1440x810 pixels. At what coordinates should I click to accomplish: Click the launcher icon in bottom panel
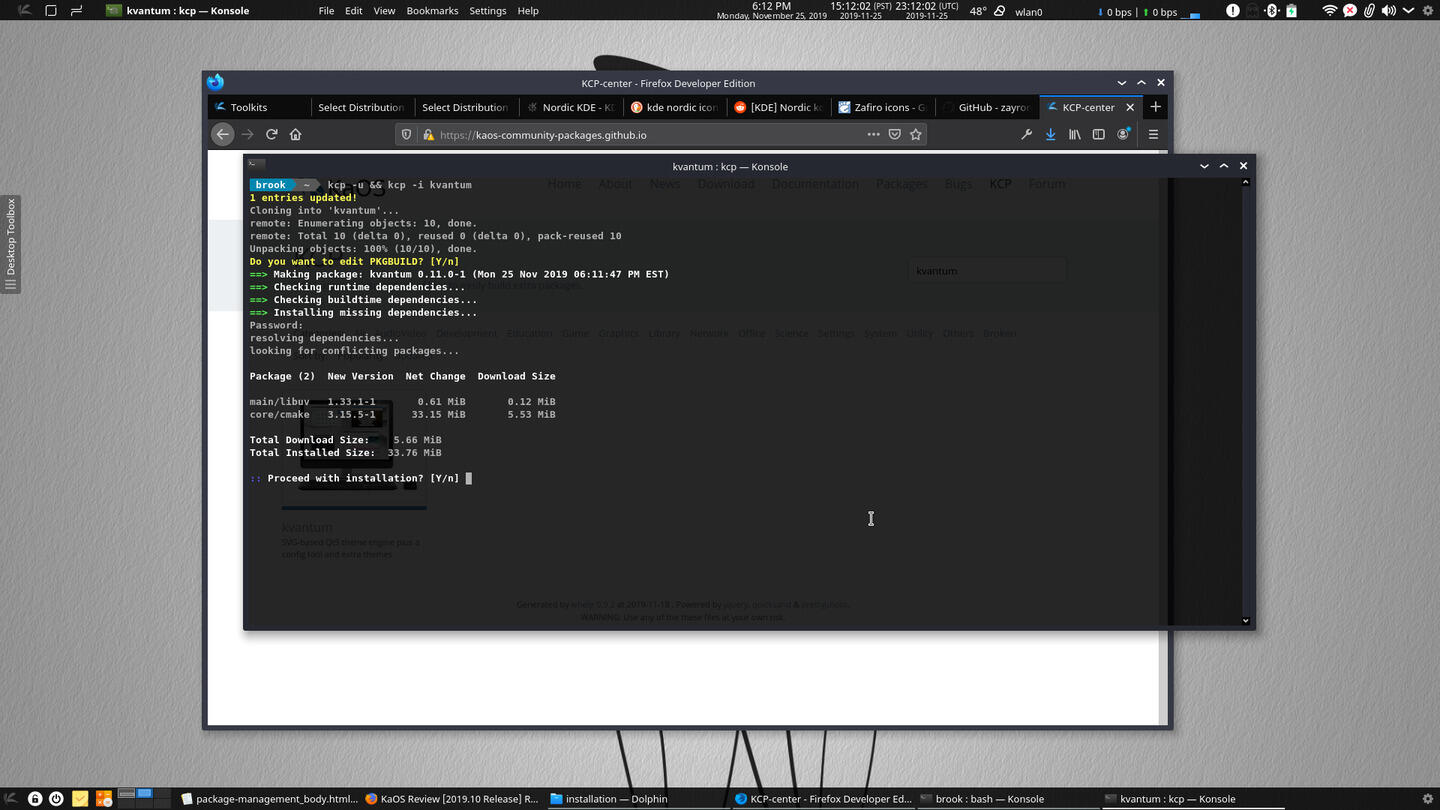(x=11, y=799)
